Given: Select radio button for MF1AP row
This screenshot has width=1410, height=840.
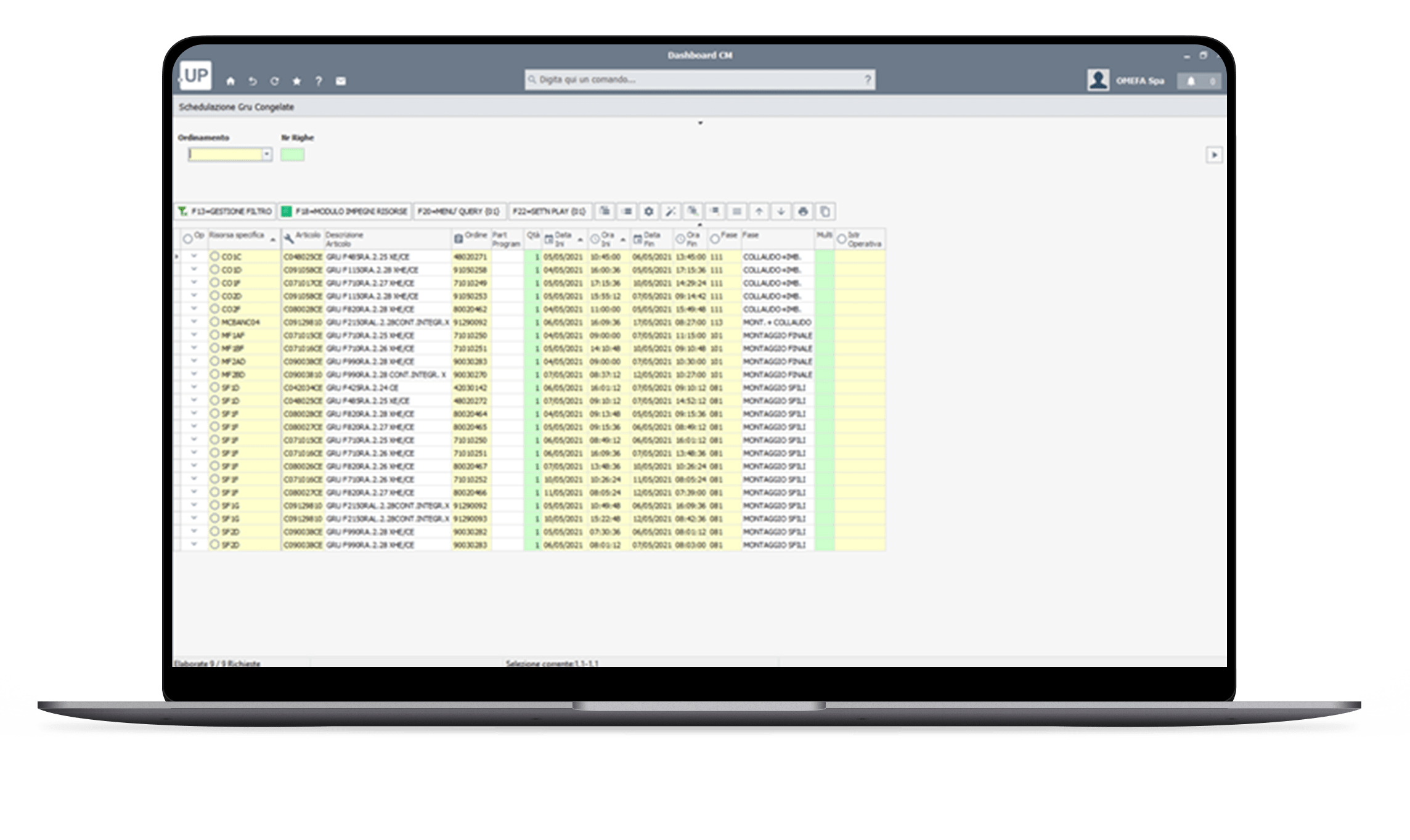Looking at the screenshot, I should 214,335.
